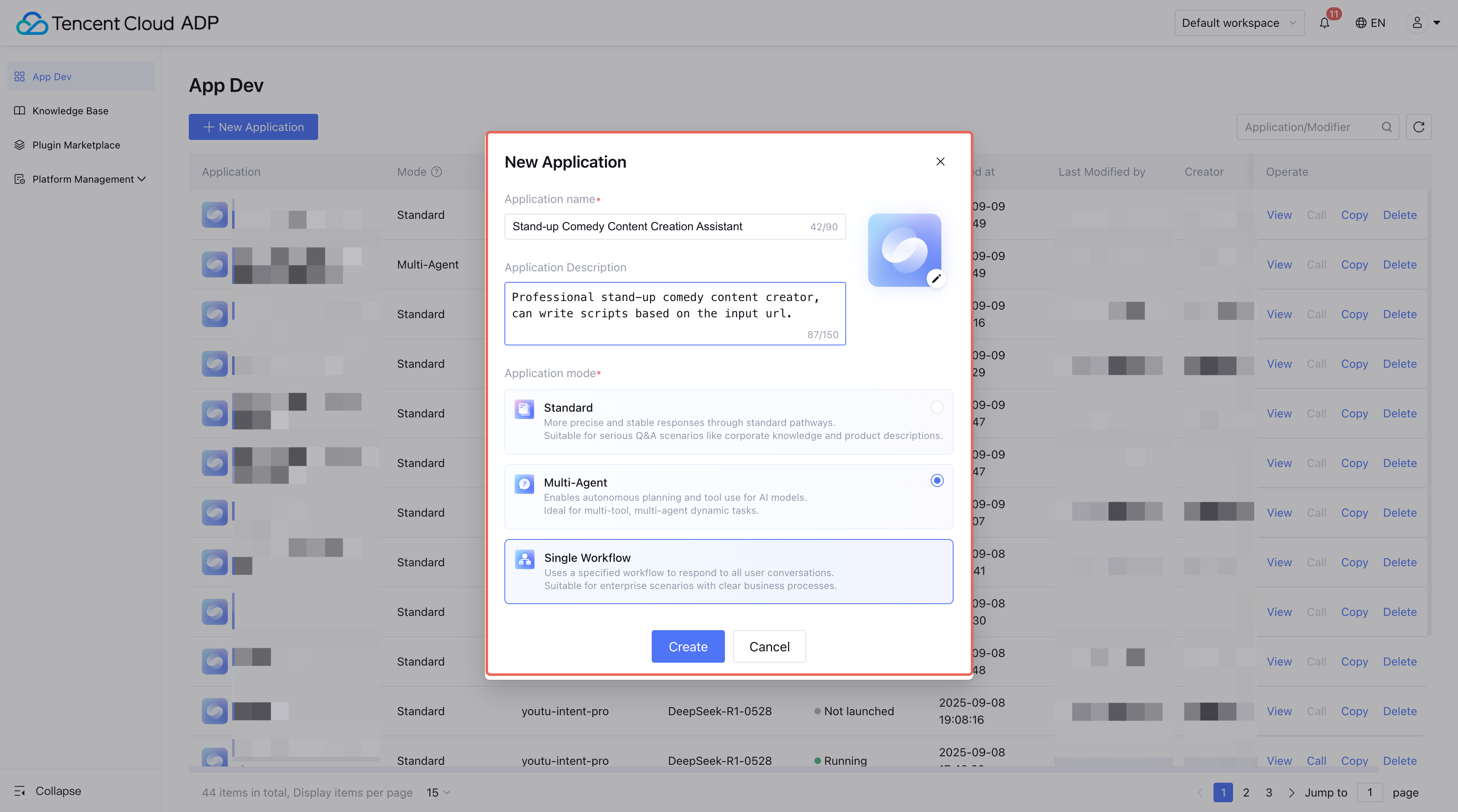Screen dimensions: 1458x812
Task: Click the notification bell icon
Action: point(1325,23)
